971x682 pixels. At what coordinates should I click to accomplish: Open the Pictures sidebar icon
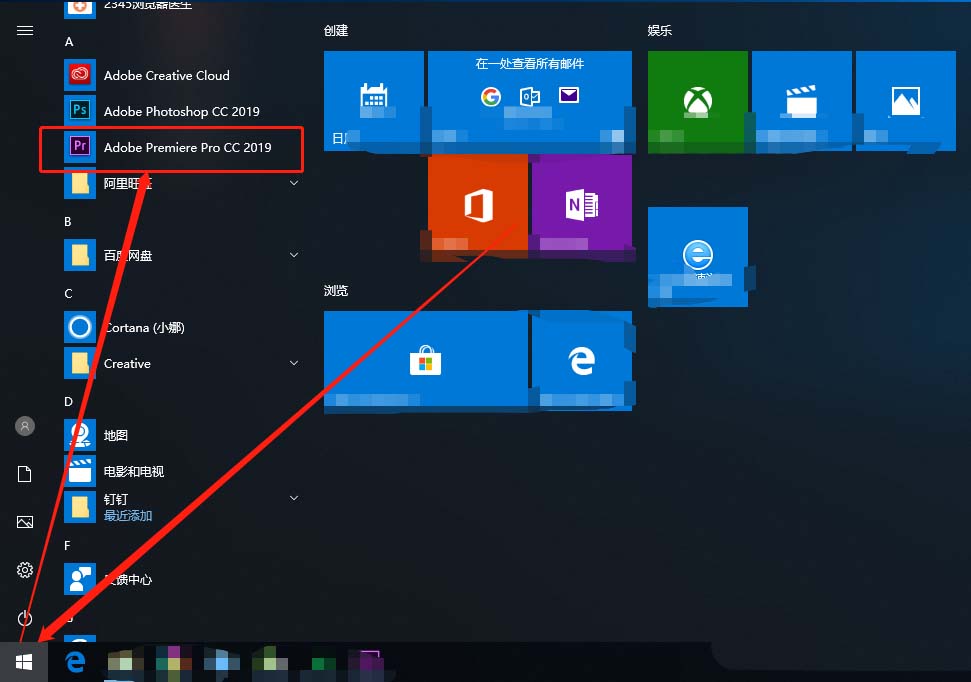[x=25, y=522]
